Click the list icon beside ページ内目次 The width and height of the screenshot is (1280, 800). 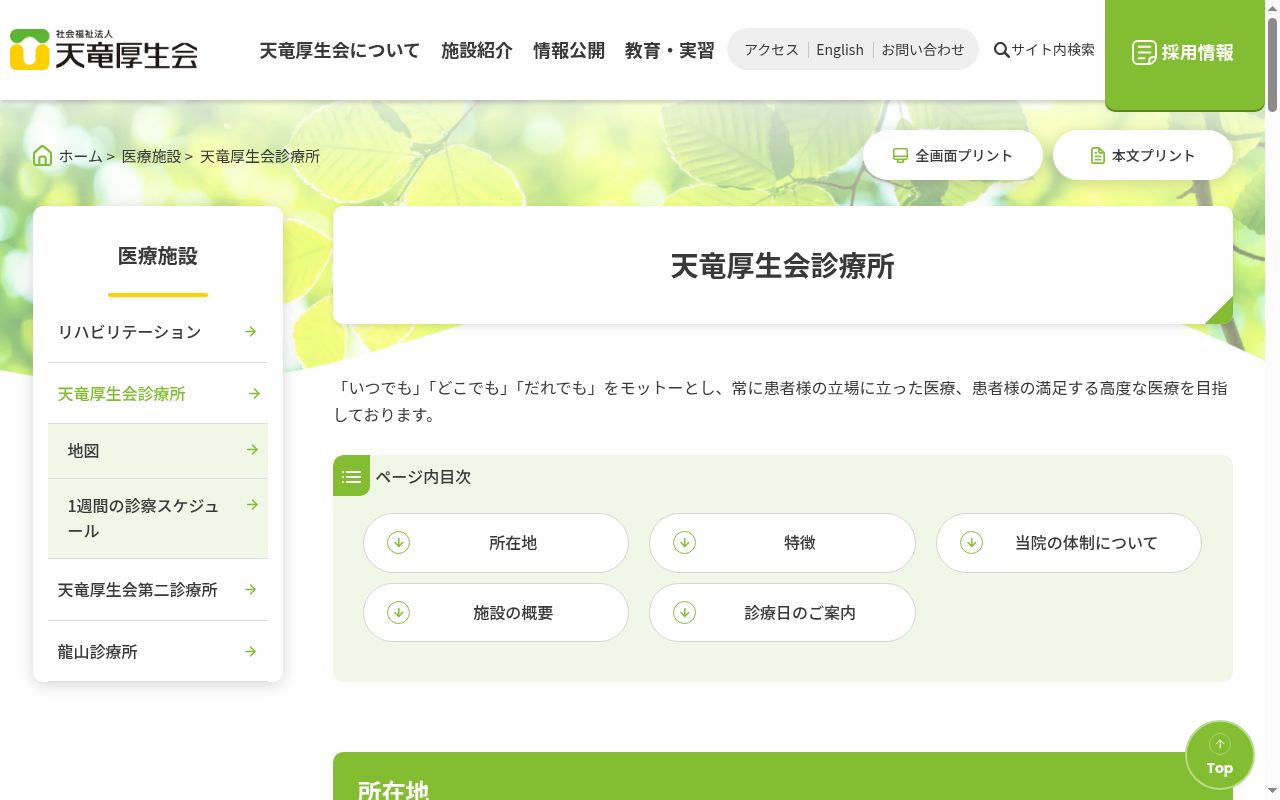(x=351, y=476)
